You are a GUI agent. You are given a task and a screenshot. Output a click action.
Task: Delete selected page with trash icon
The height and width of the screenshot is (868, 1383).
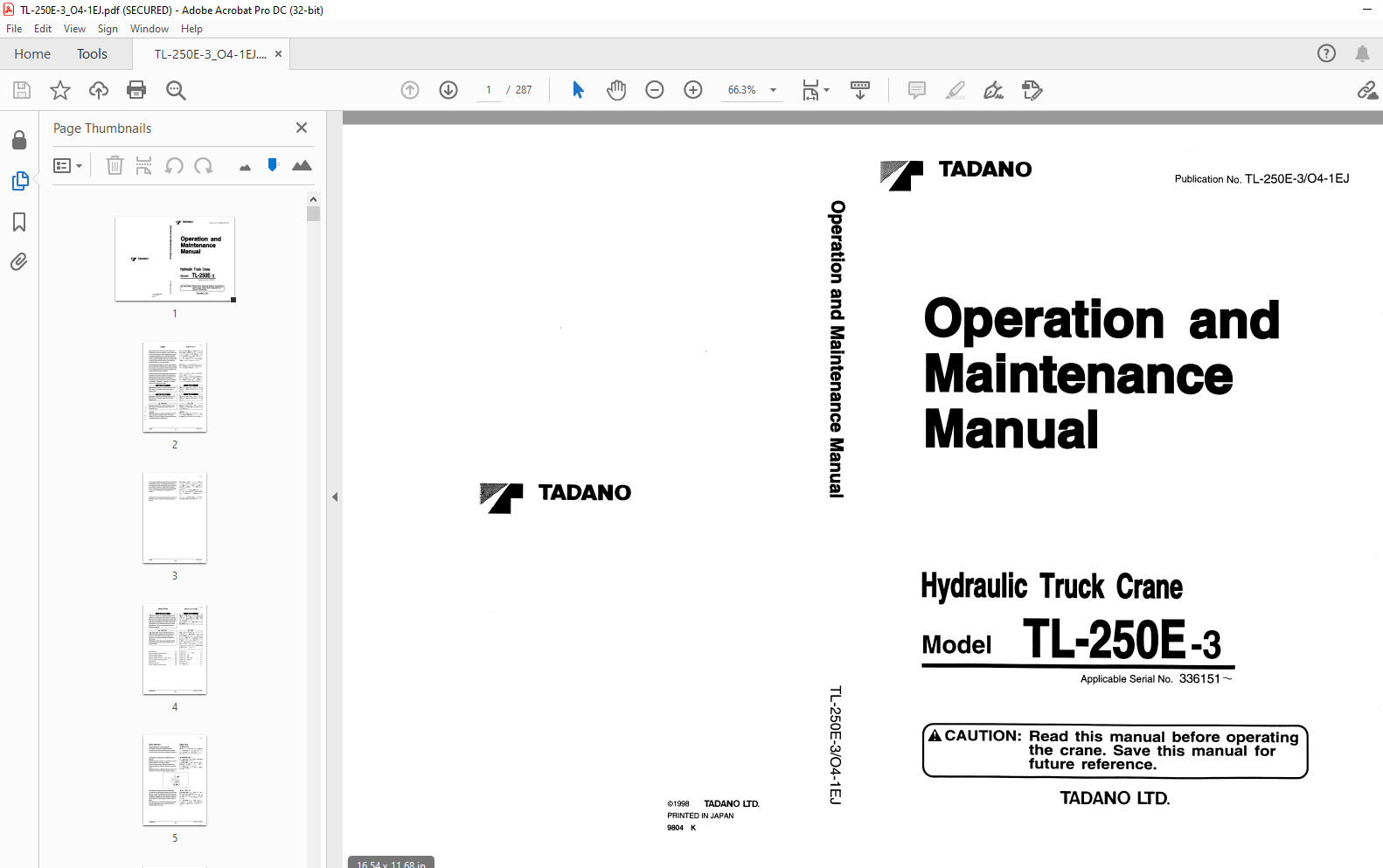click(x=115, y=165)
